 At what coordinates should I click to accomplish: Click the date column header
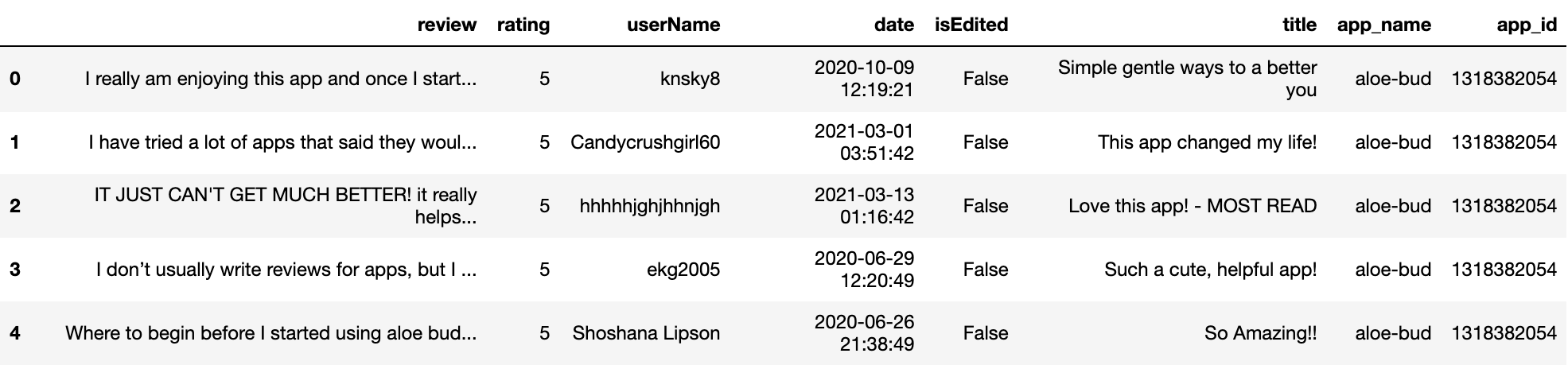tap(893, 25)
